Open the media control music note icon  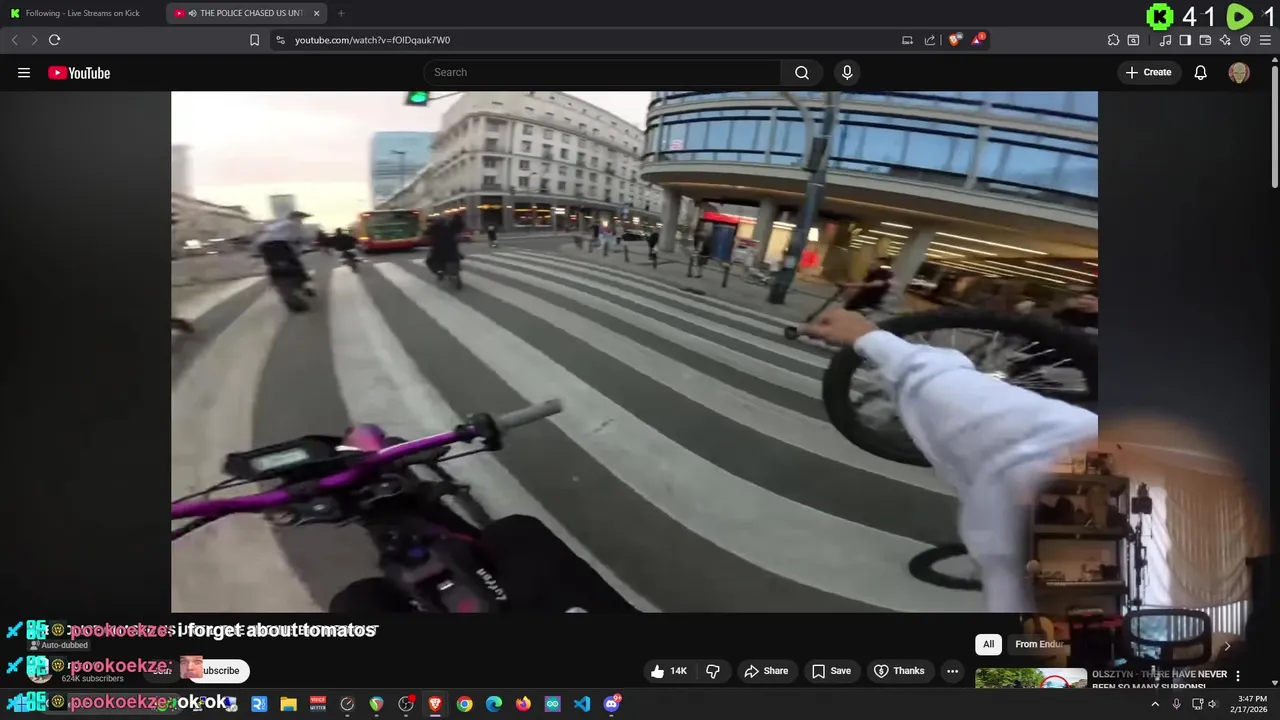tap(1165, 40)
